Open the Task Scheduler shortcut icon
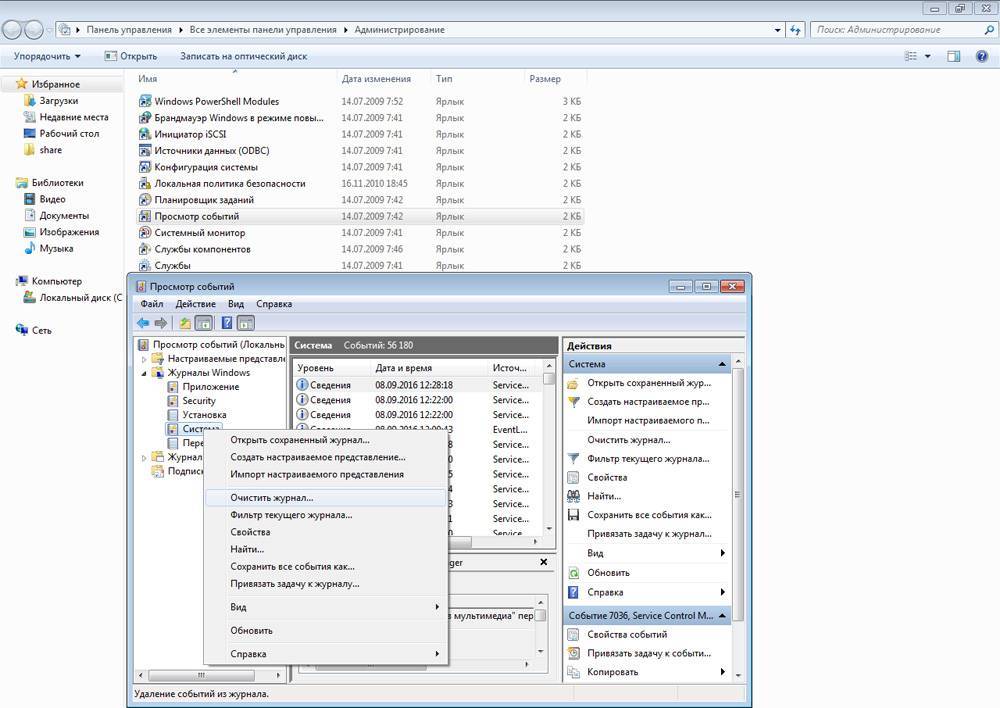The width and height of the screenshot is (1000, 708). pyautogui.click(x=146, y=200)
